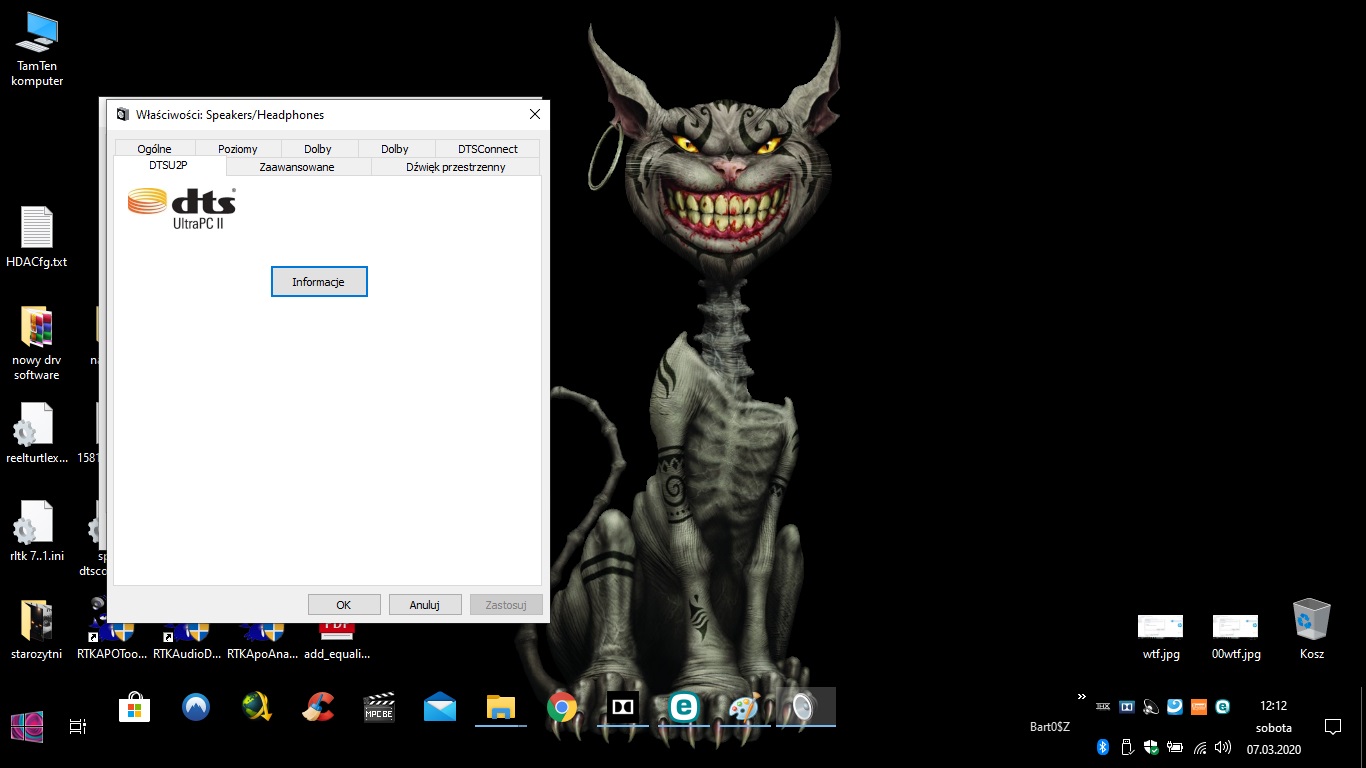Click the Bart0$Z taskbar toolbar label

pyautogui.click(x=1050, y=727)
